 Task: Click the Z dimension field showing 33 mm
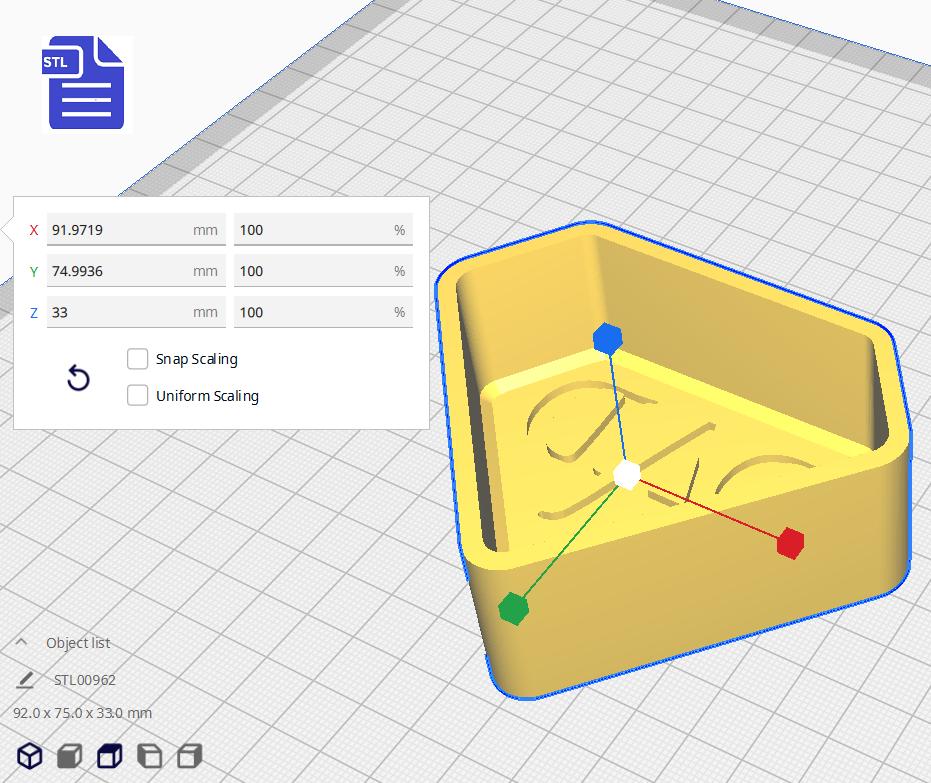(x=120, y=312)
